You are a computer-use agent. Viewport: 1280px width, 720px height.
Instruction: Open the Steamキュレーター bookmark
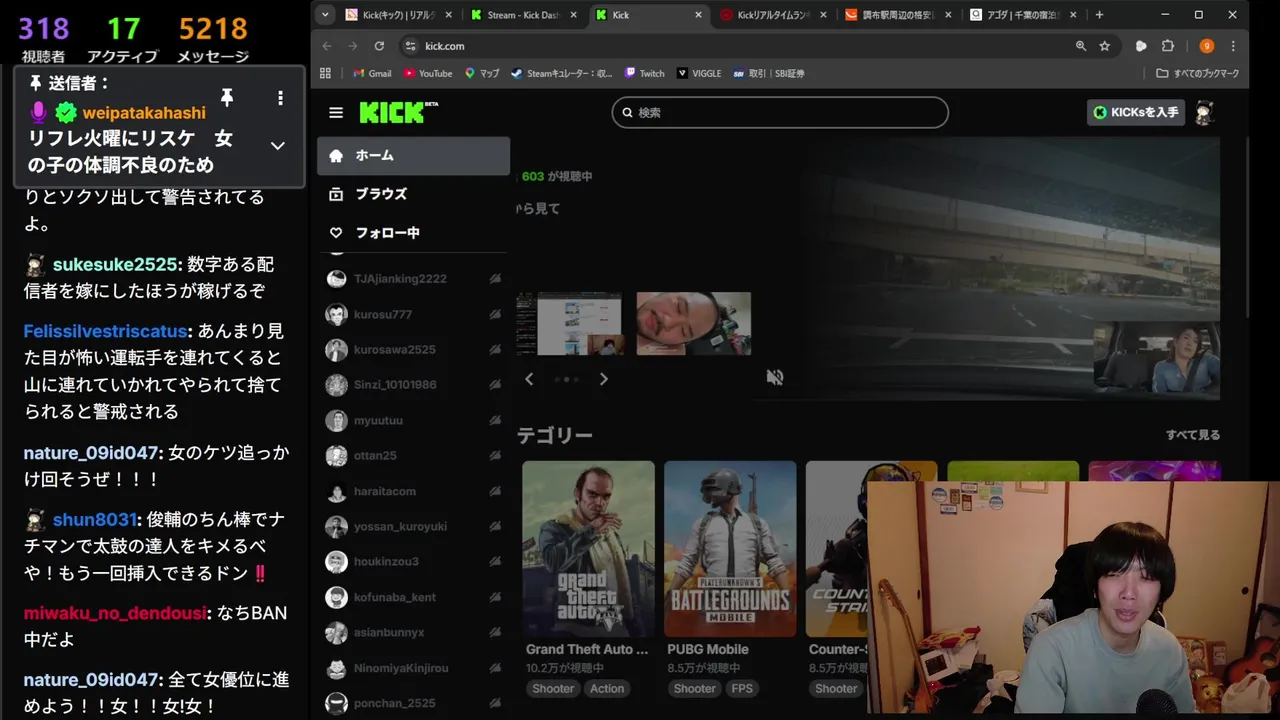[x=562, y=73]
